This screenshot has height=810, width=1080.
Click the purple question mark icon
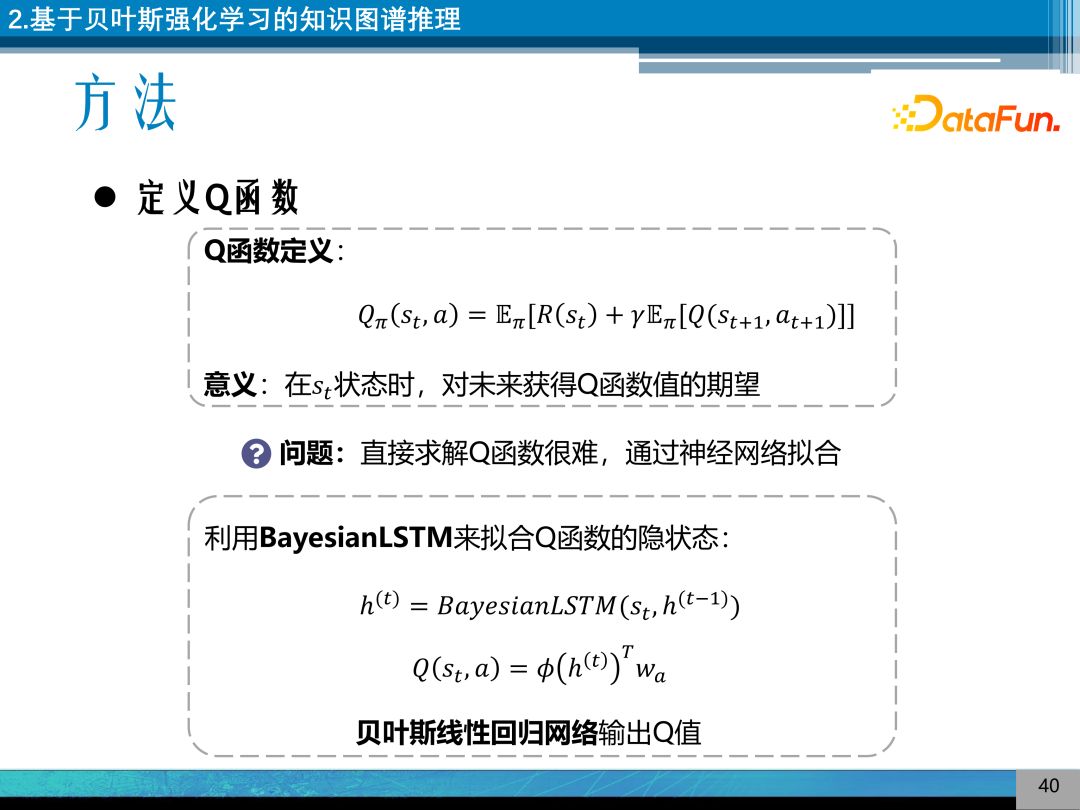click(256, 453)
